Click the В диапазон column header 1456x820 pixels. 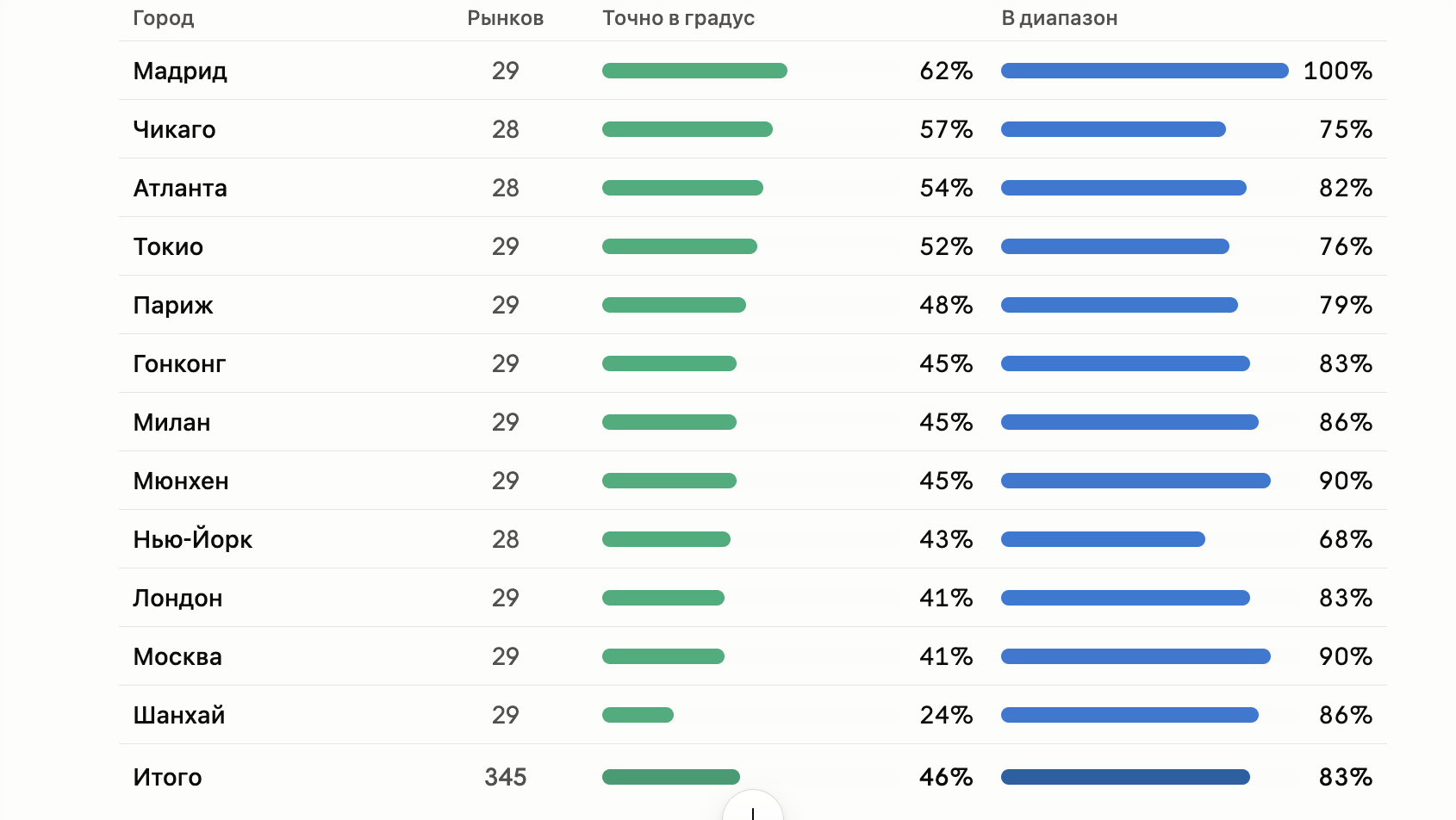[x=1059, y=18]
